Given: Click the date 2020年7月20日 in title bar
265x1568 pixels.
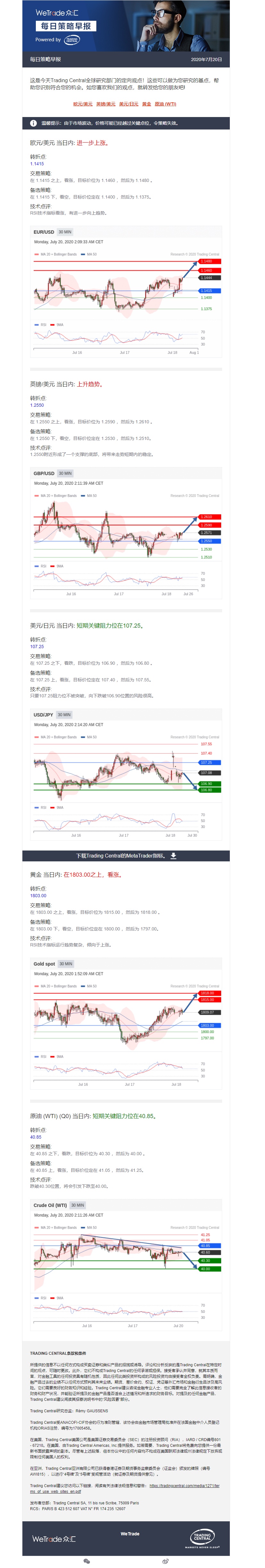Looking at the screenshot, I should (x=206, y=60).
